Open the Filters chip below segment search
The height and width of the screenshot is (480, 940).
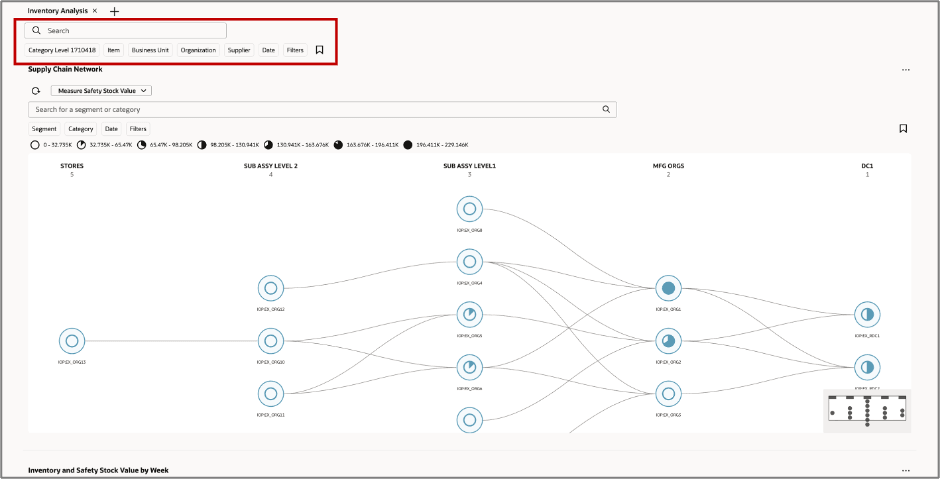tap(138, 129)
